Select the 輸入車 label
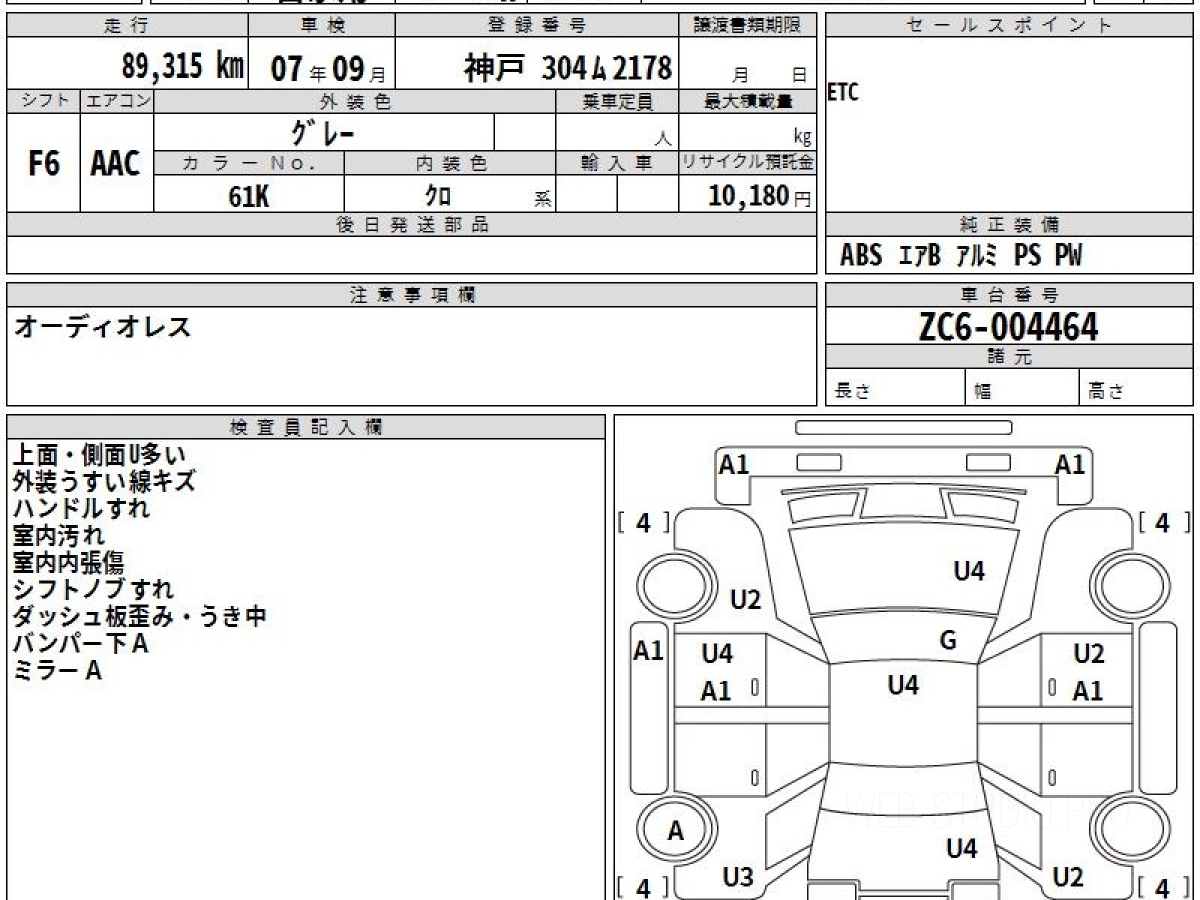The height and width of the screenshot is (900, 1200). 617,164
